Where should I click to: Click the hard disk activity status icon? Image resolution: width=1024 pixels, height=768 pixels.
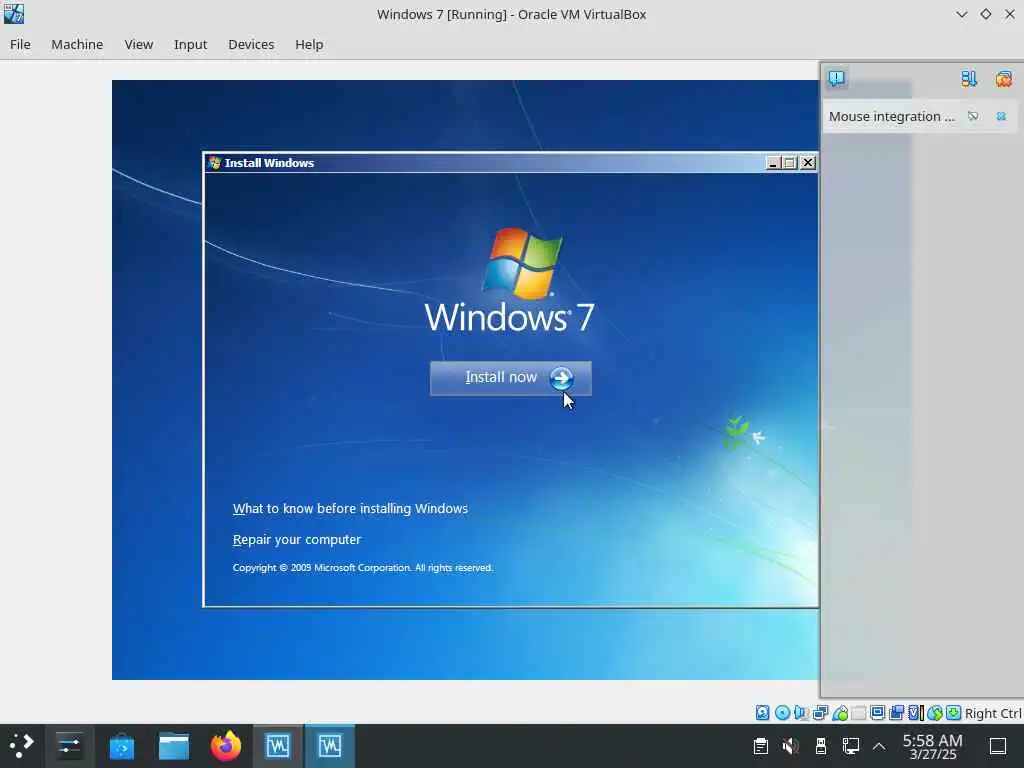point(762,712)
